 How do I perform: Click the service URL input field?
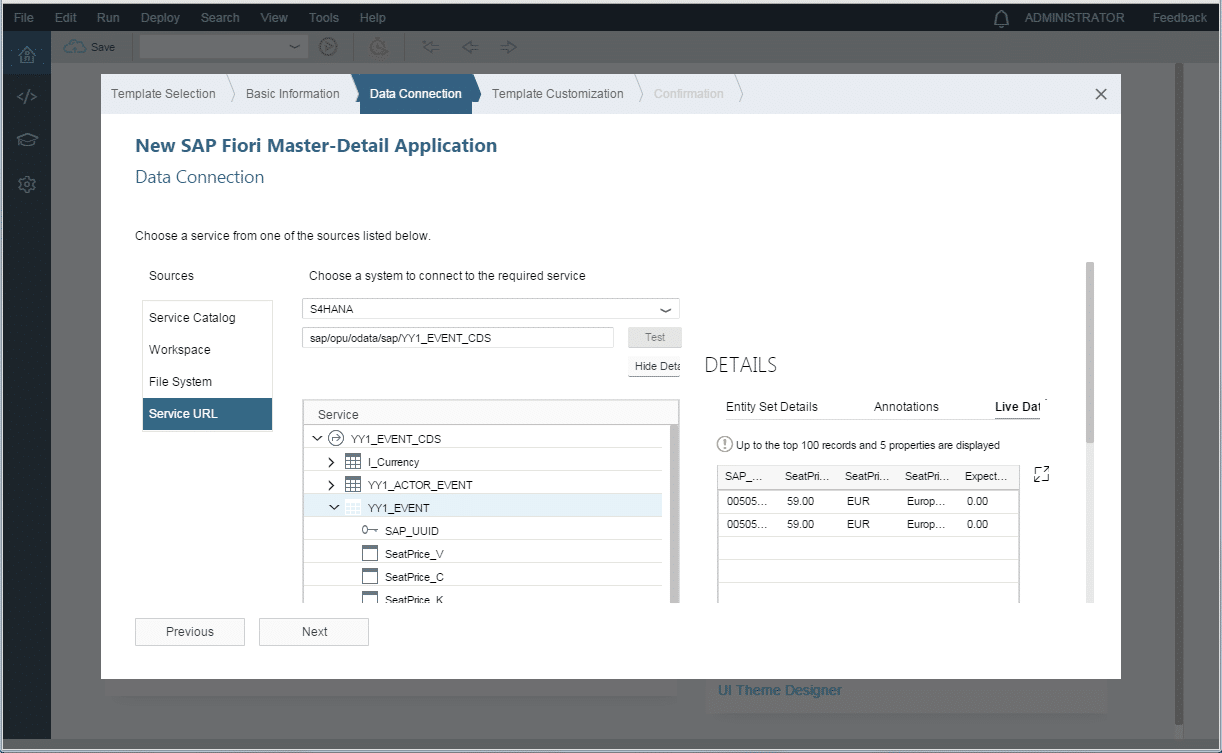[457, 338]
